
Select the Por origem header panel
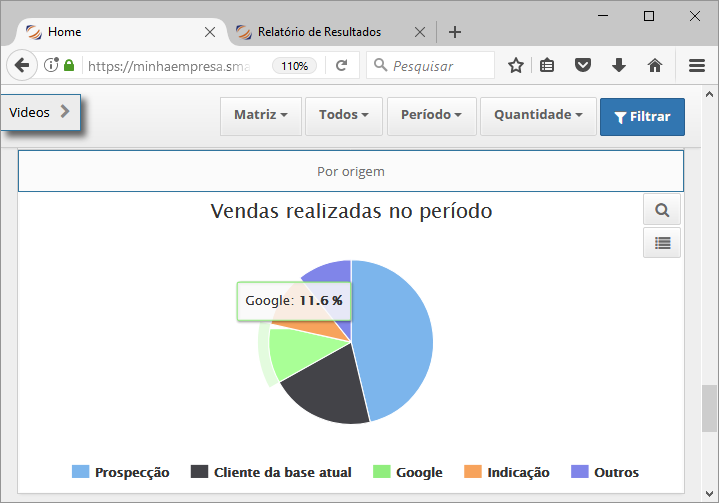tap(351, 171)
